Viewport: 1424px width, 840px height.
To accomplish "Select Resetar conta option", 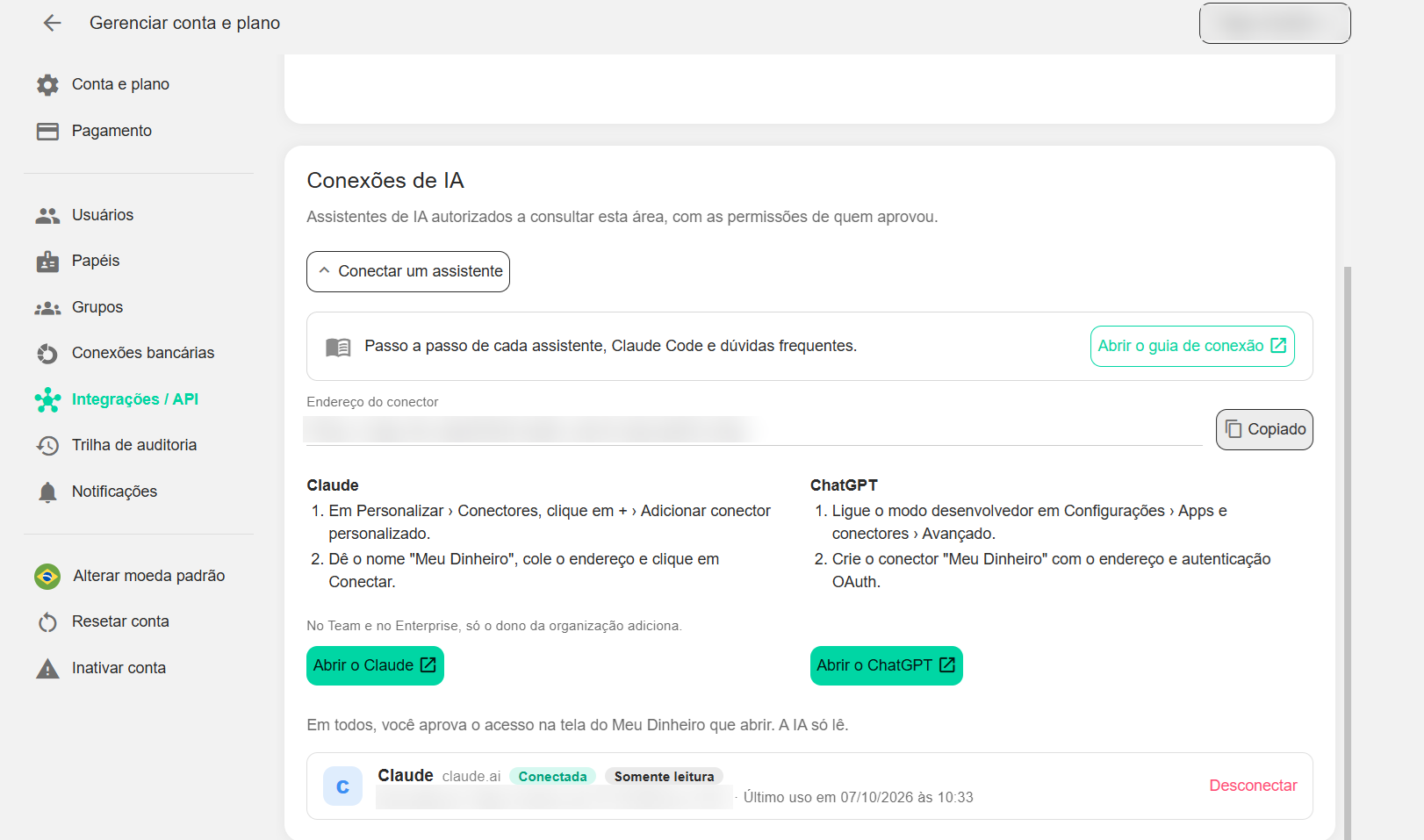I will [x=120, y=621].
